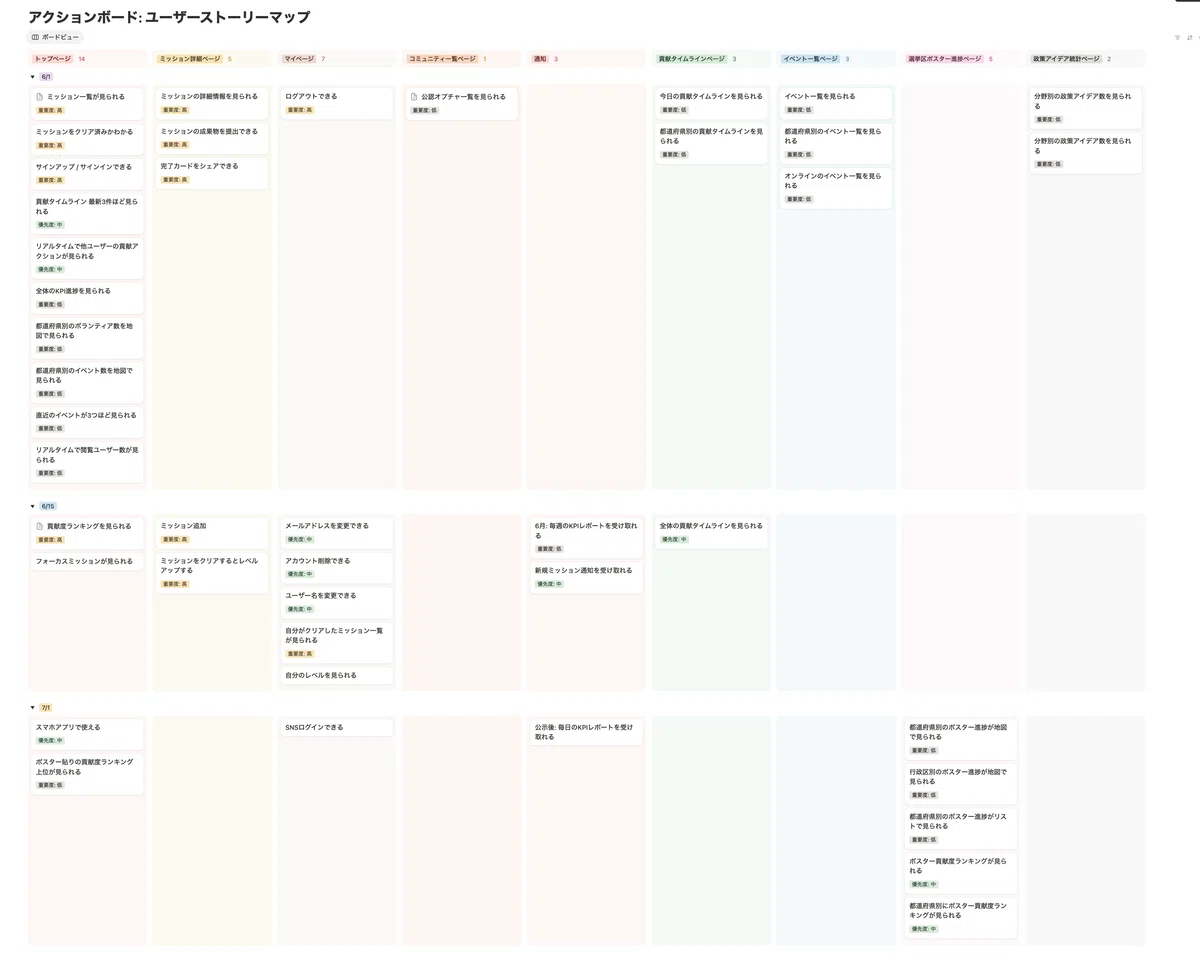Open the sort icon in the board toolbar
This screenshot has height=956, width=1200.
click(x=1188, y=37)
